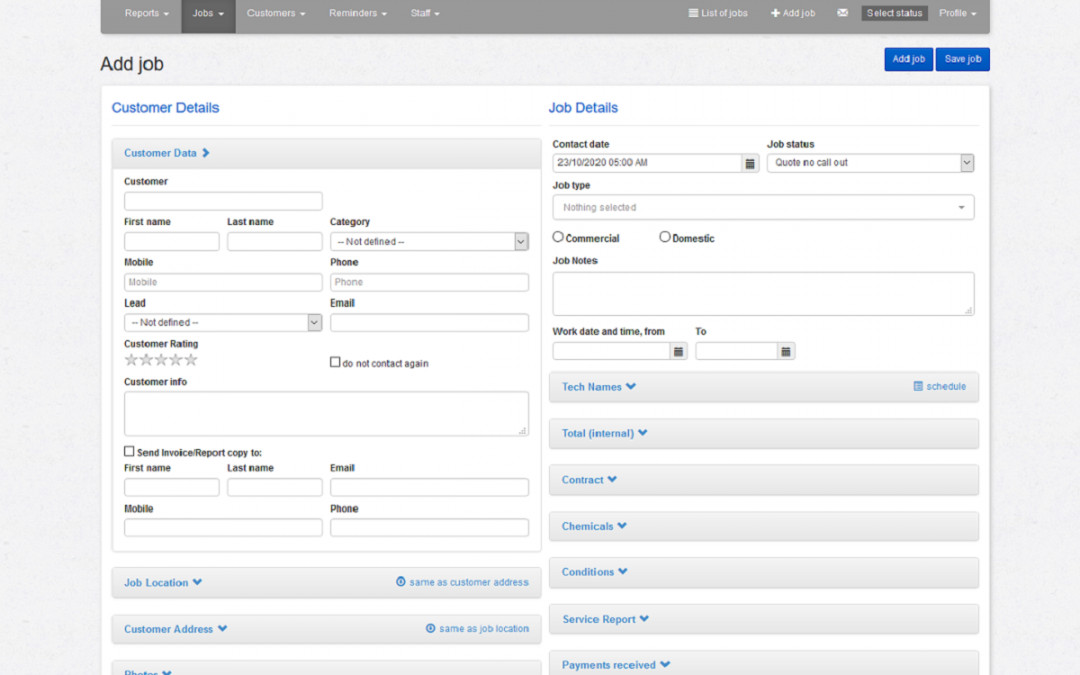Select the Commercial radio button
This screenshot has height=675, width=1080.
point(558,237)
